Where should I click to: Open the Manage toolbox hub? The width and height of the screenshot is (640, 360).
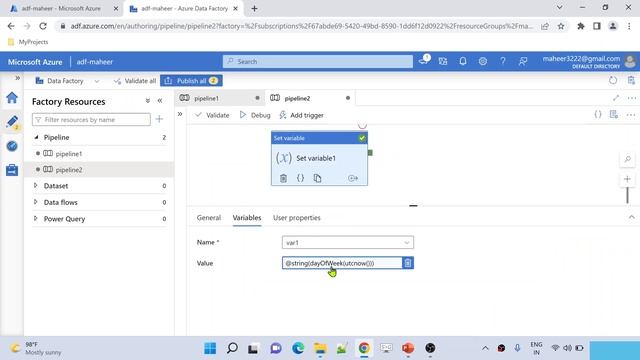coord(12,170)
